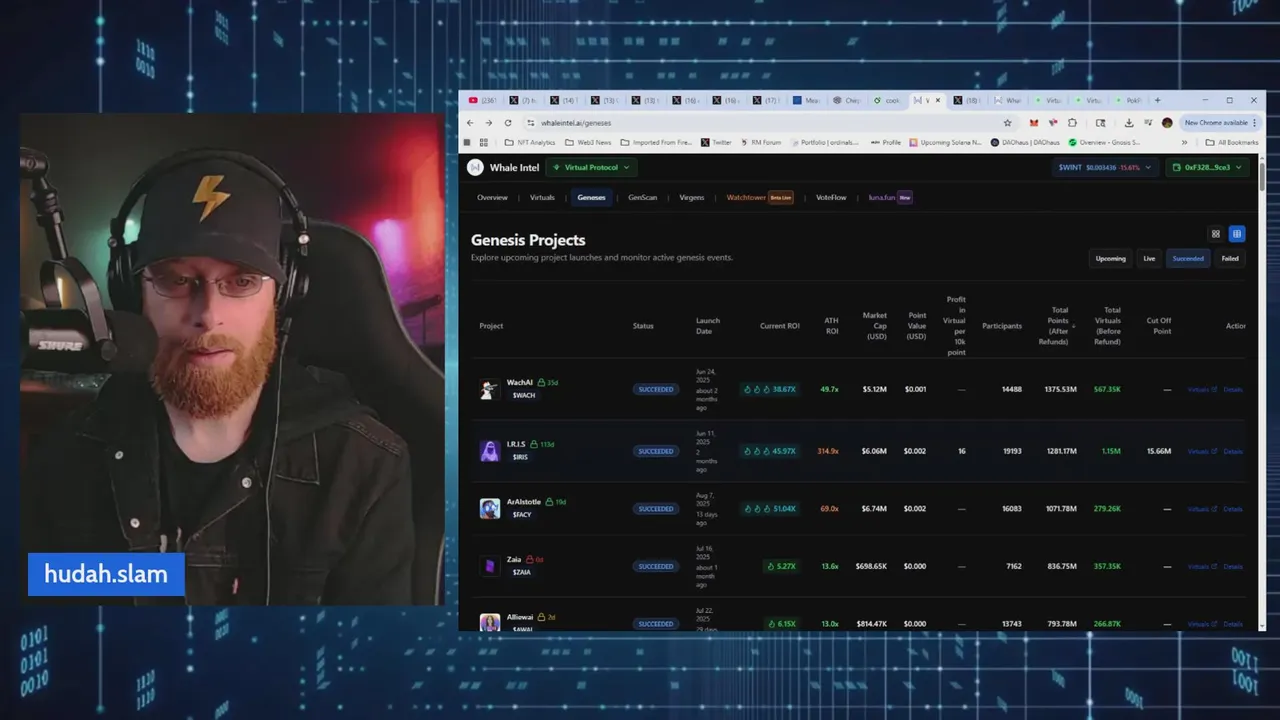Open Details for Zaia
Image resolution: width=1280 pixels, height=720 pixels.
(x=1233, y=566)
